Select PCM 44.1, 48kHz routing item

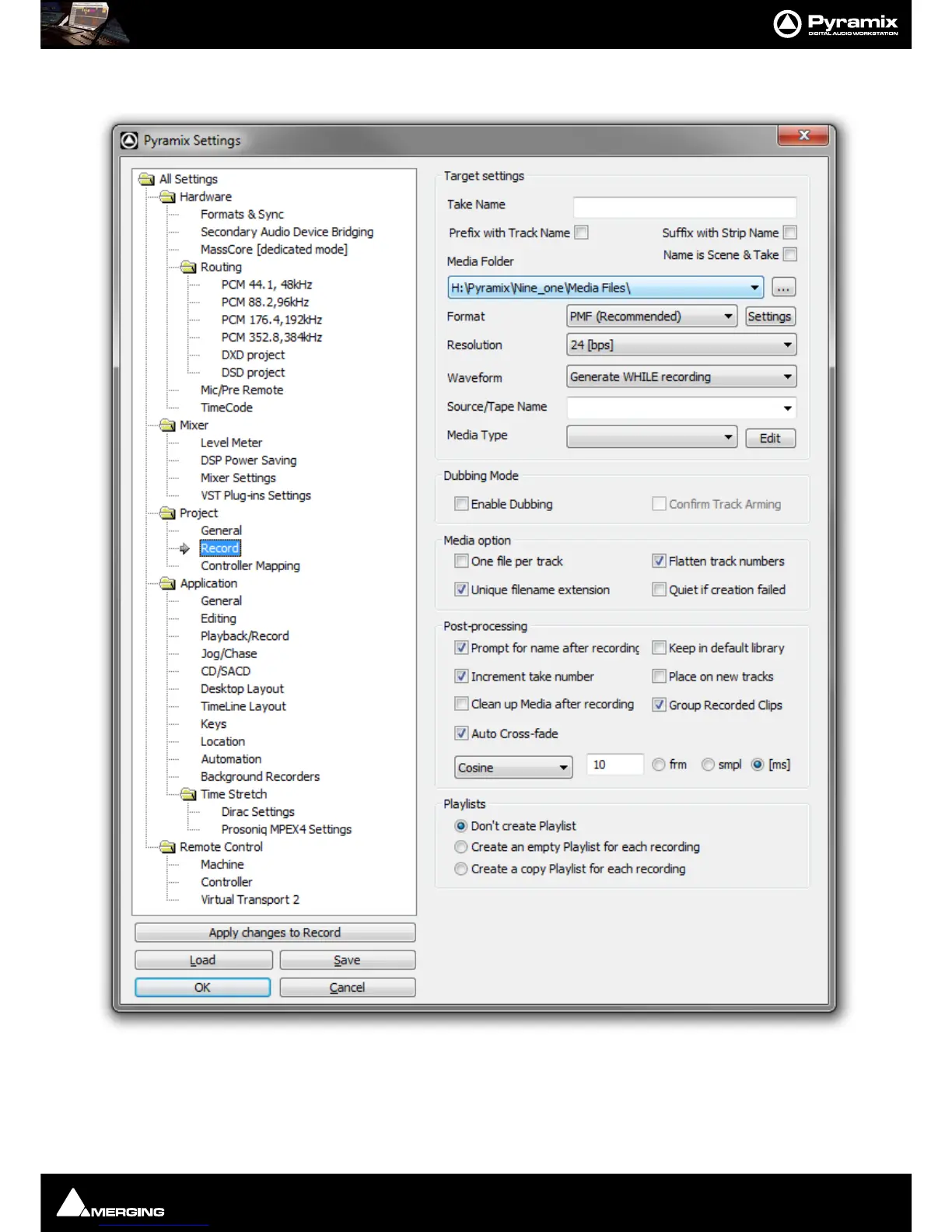click(267, 285)
